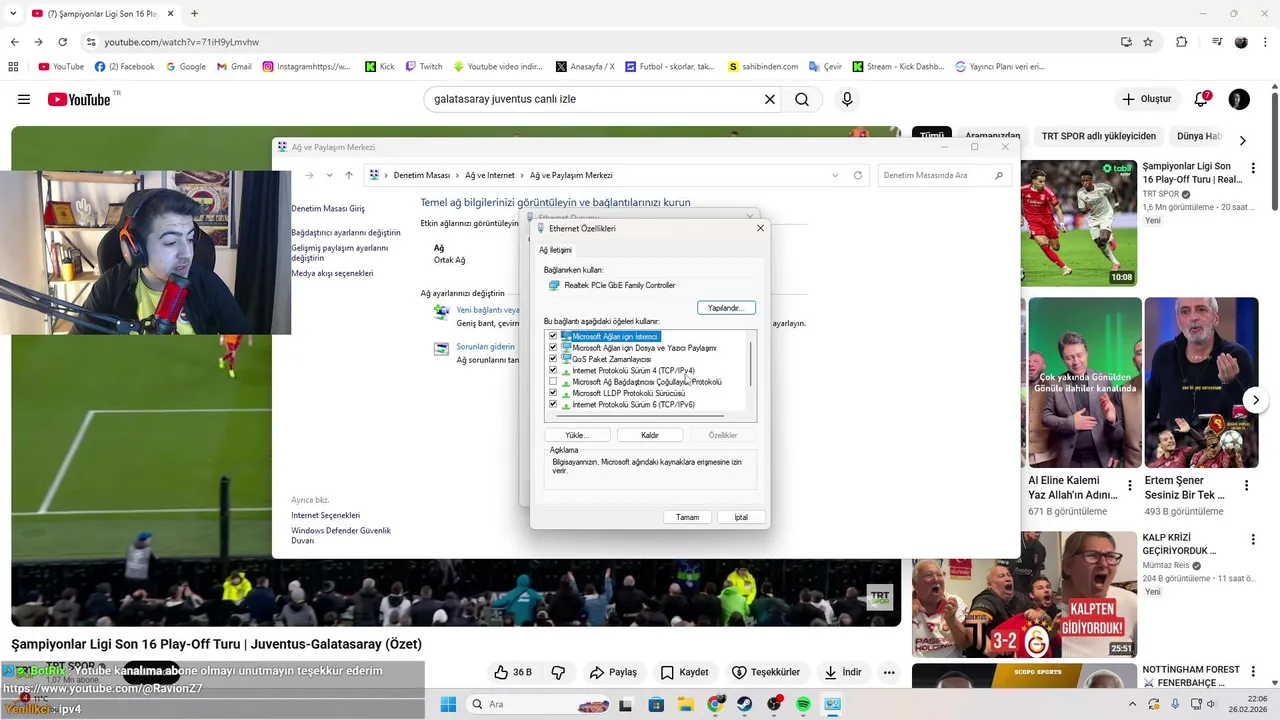Open the Control Panel address bar dropdown

[x=836, y=175]
